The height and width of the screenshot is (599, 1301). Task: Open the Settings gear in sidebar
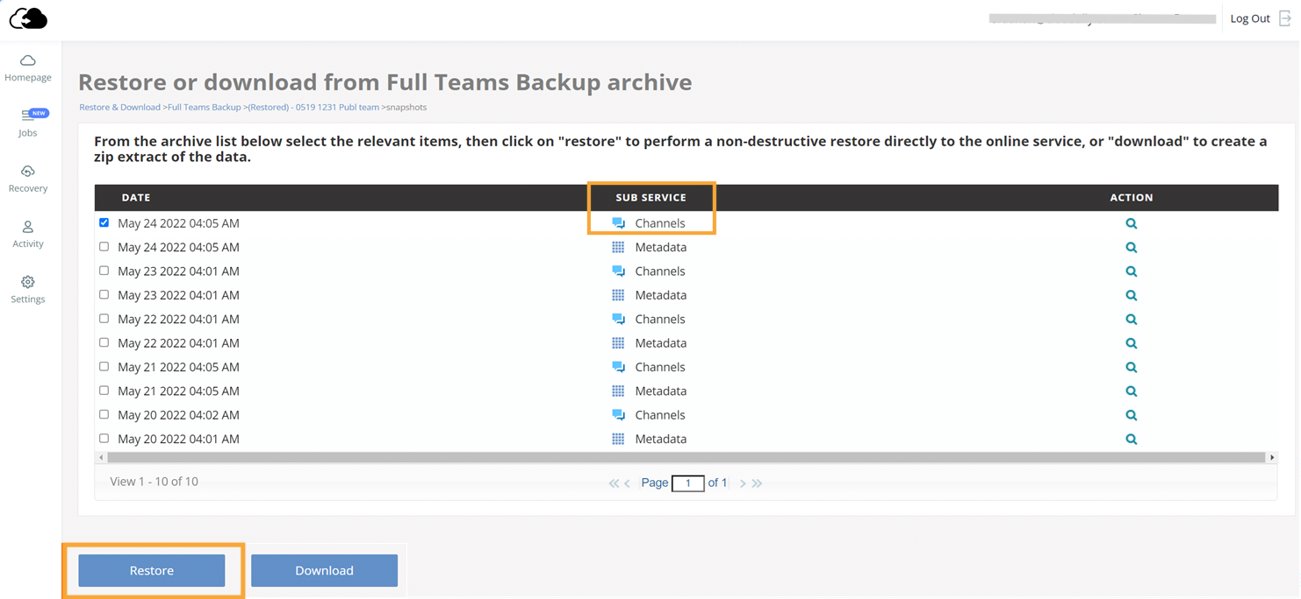click(x=28, y=282)
